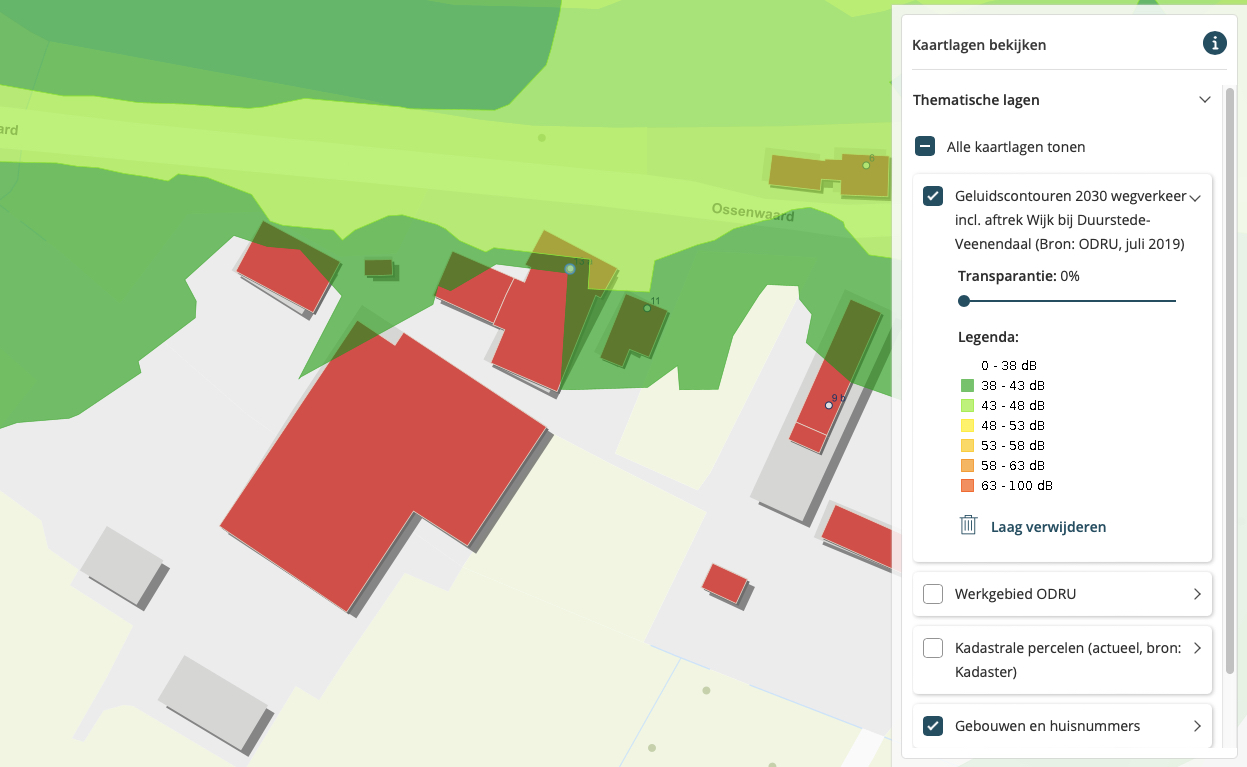This screenshot has height=767, width=1247.
Task: Click the 63 - 100 dB legend swatch
Action: (967, 485)
